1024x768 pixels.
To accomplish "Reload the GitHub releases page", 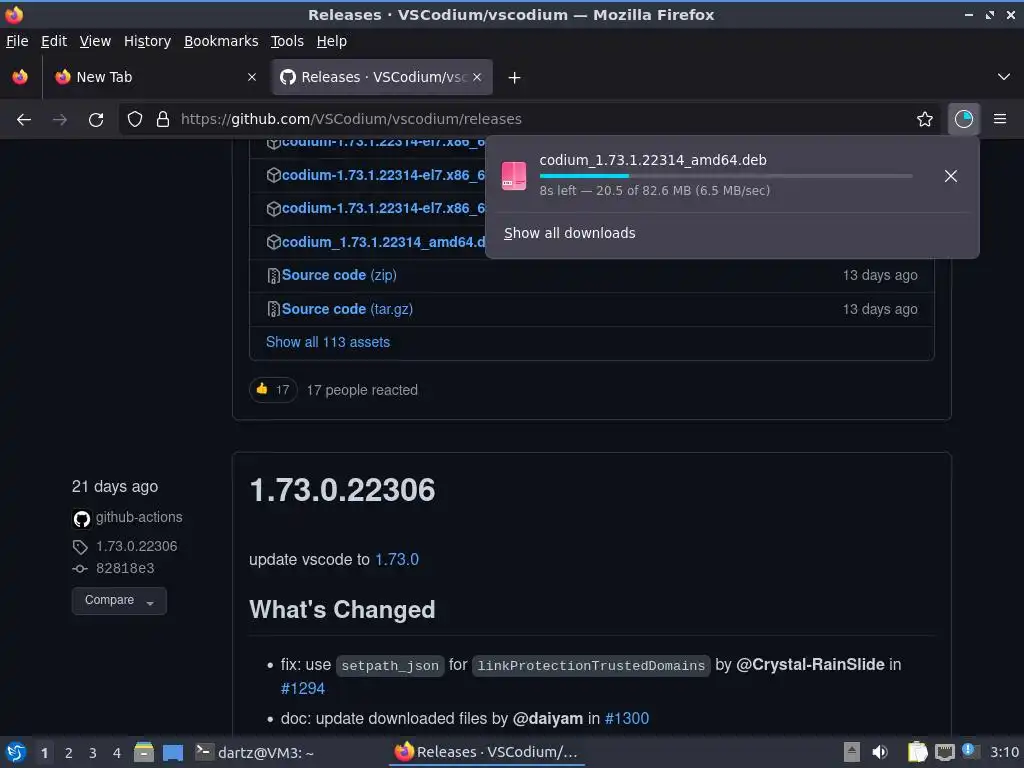I will point(96,119).
